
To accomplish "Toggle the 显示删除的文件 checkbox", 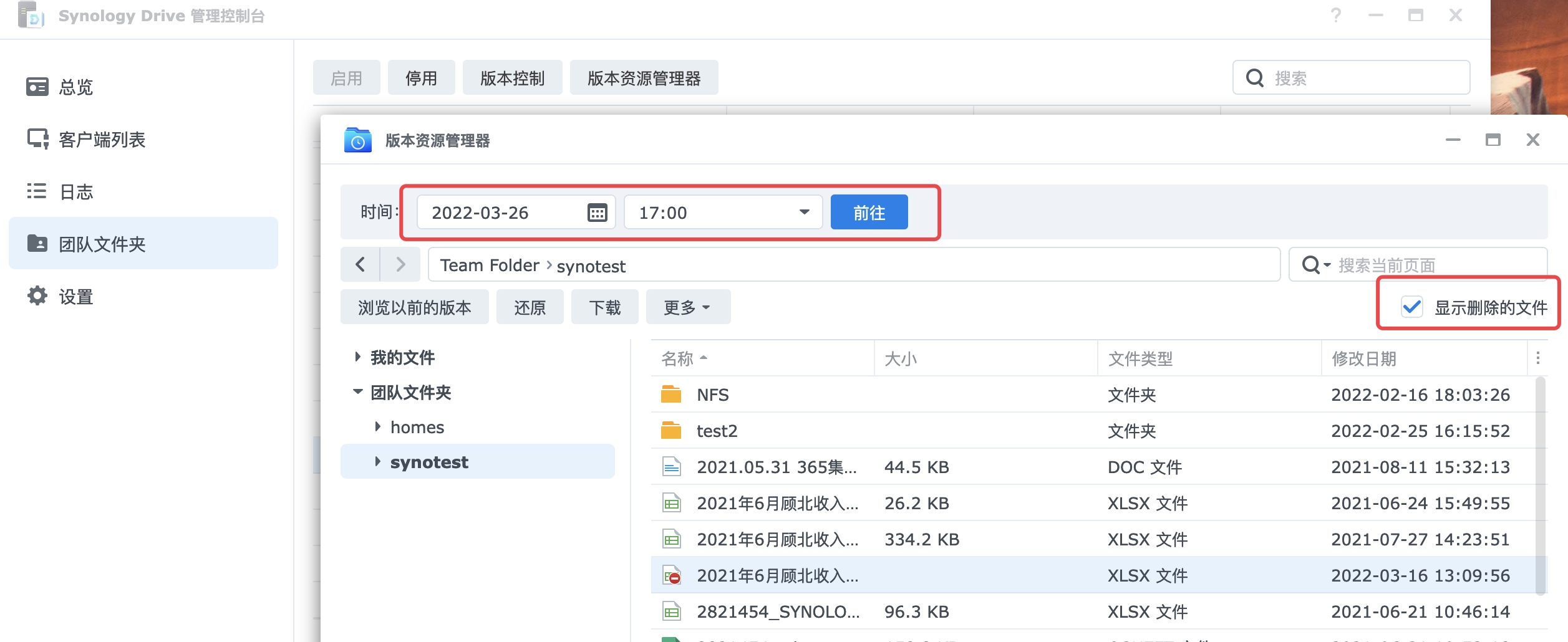I will pos(1411,307).
